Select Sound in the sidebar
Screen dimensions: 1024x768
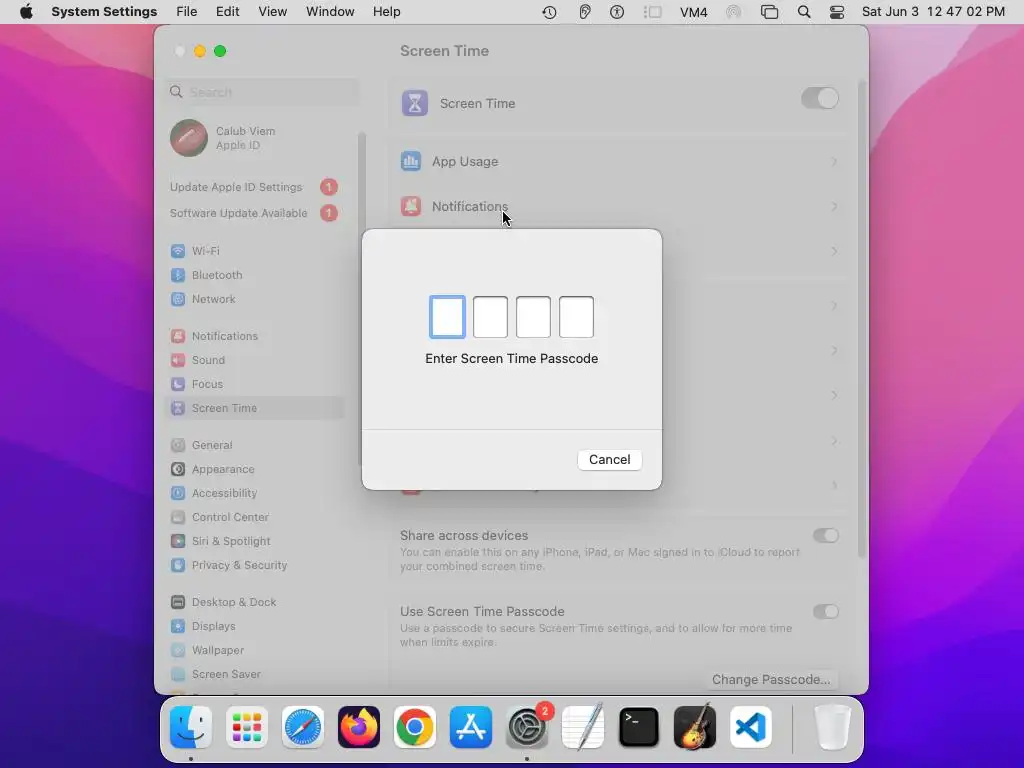click(x=254, y=360)
